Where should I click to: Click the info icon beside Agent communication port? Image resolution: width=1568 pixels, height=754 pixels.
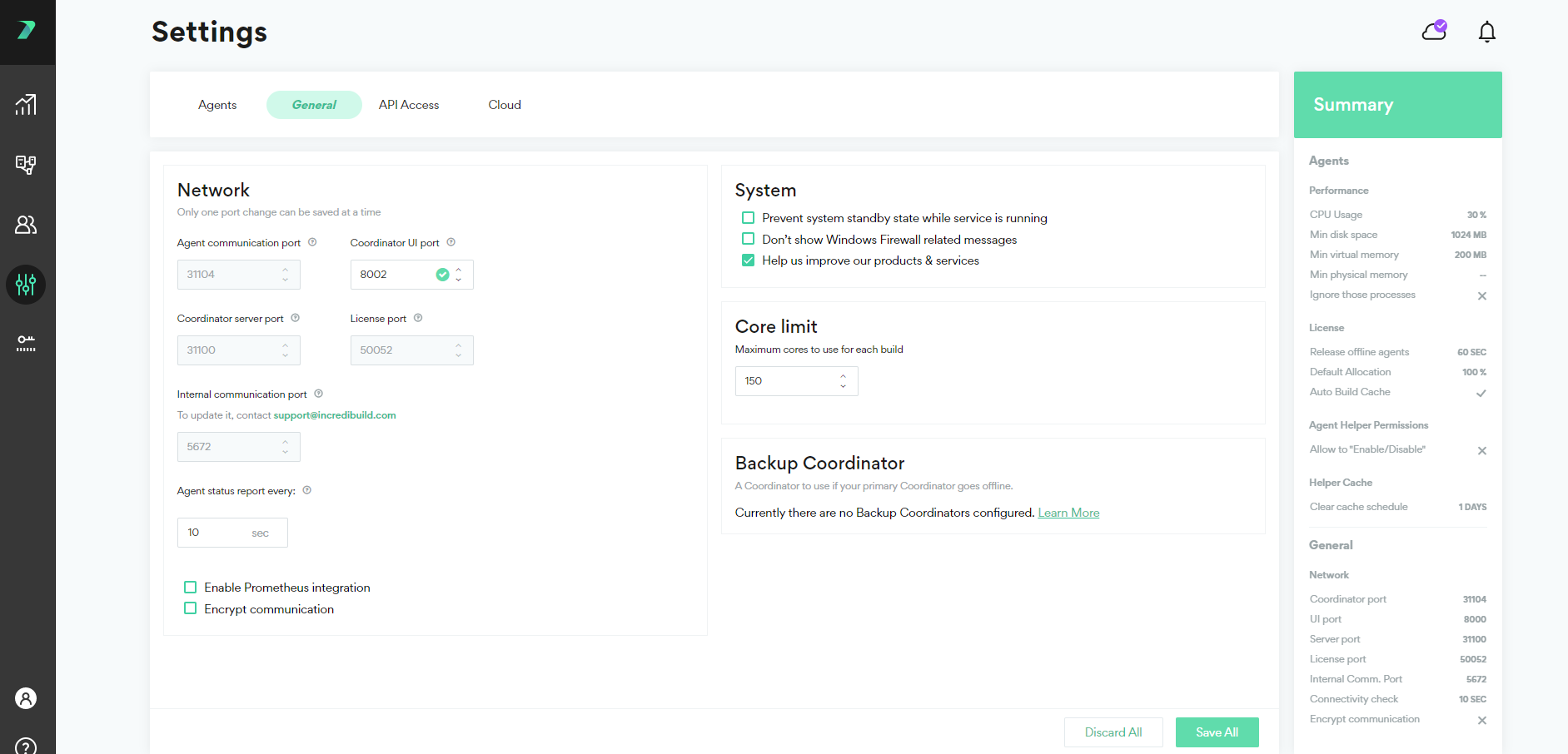[312, 242]
